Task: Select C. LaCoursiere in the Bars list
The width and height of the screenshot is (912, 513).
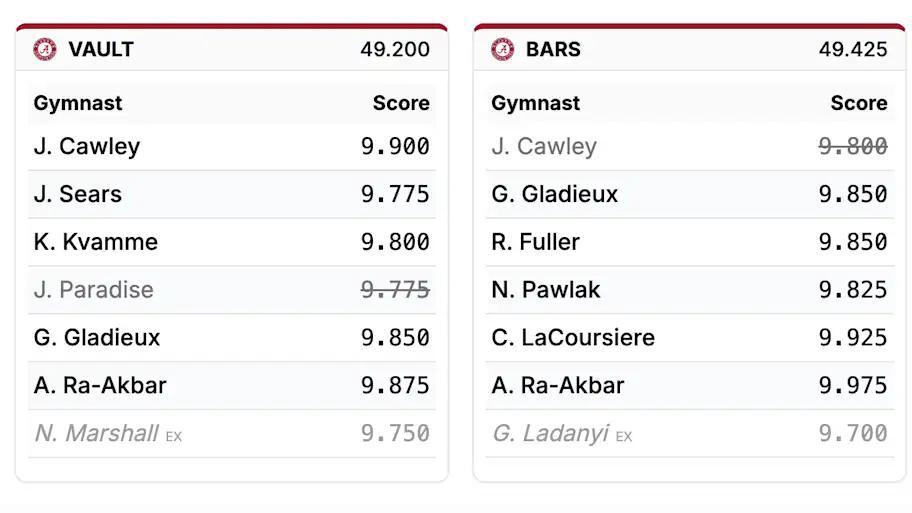Action: pyautogui.click(x=573, y=338)
